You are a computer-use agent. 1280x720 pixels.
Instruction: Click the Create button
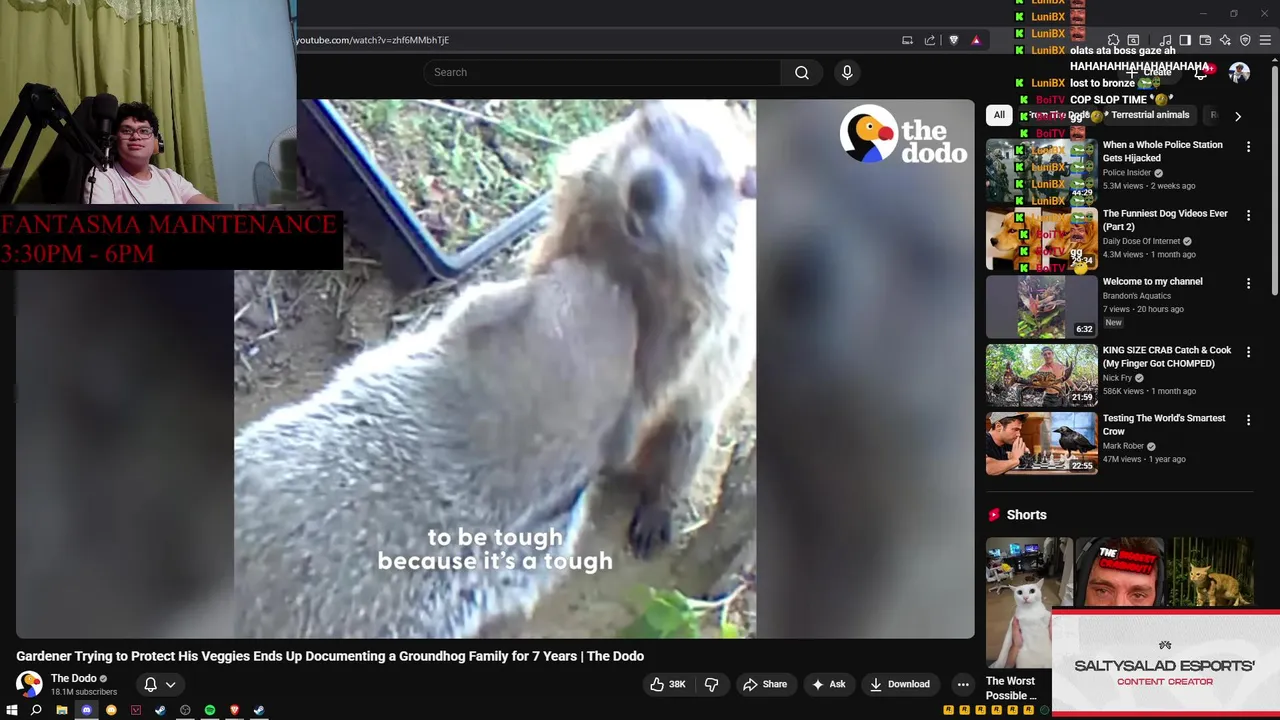coord(1150,72)
